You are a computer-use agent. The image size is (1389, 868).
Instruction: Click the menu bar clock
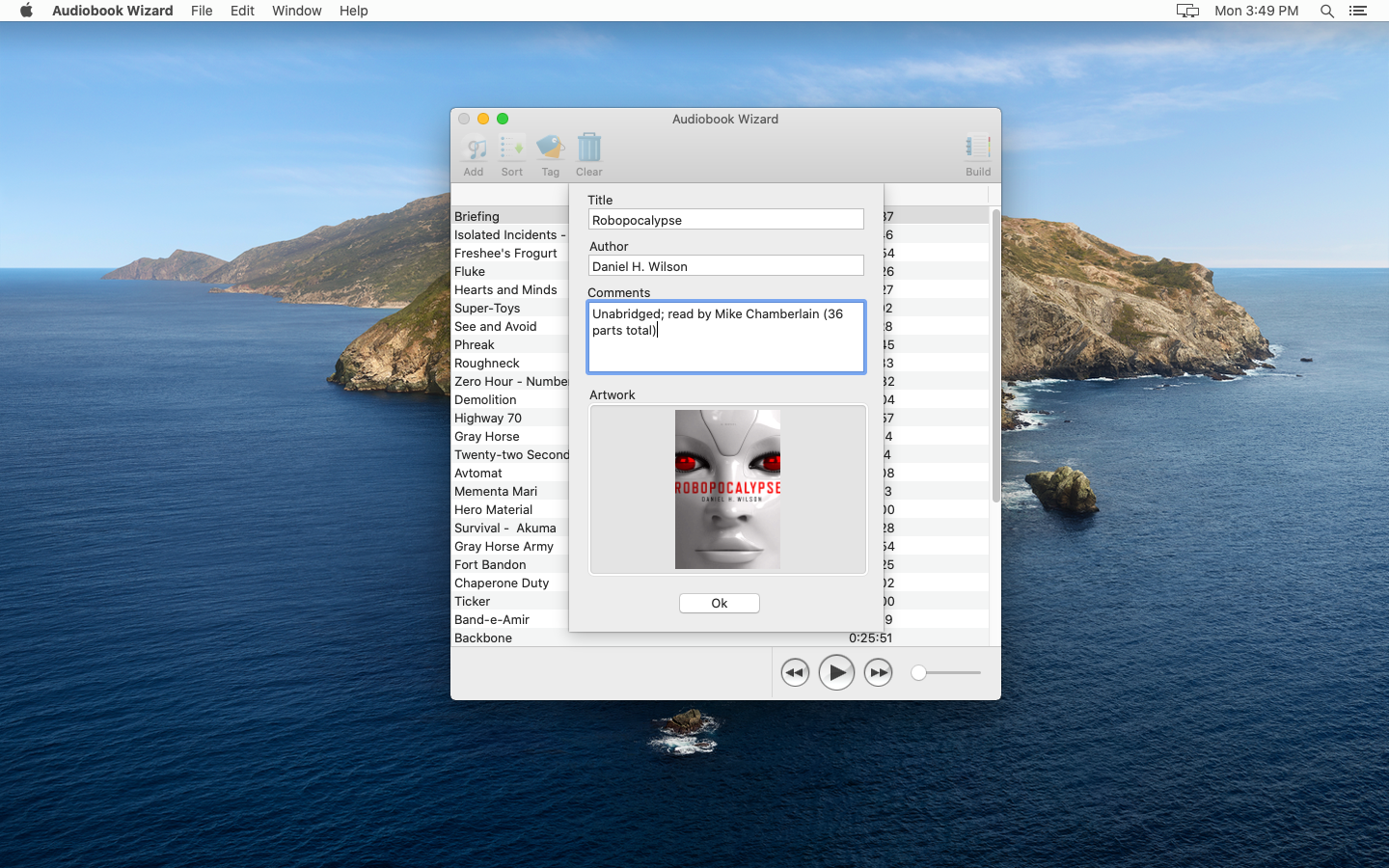pos(1257,11)
